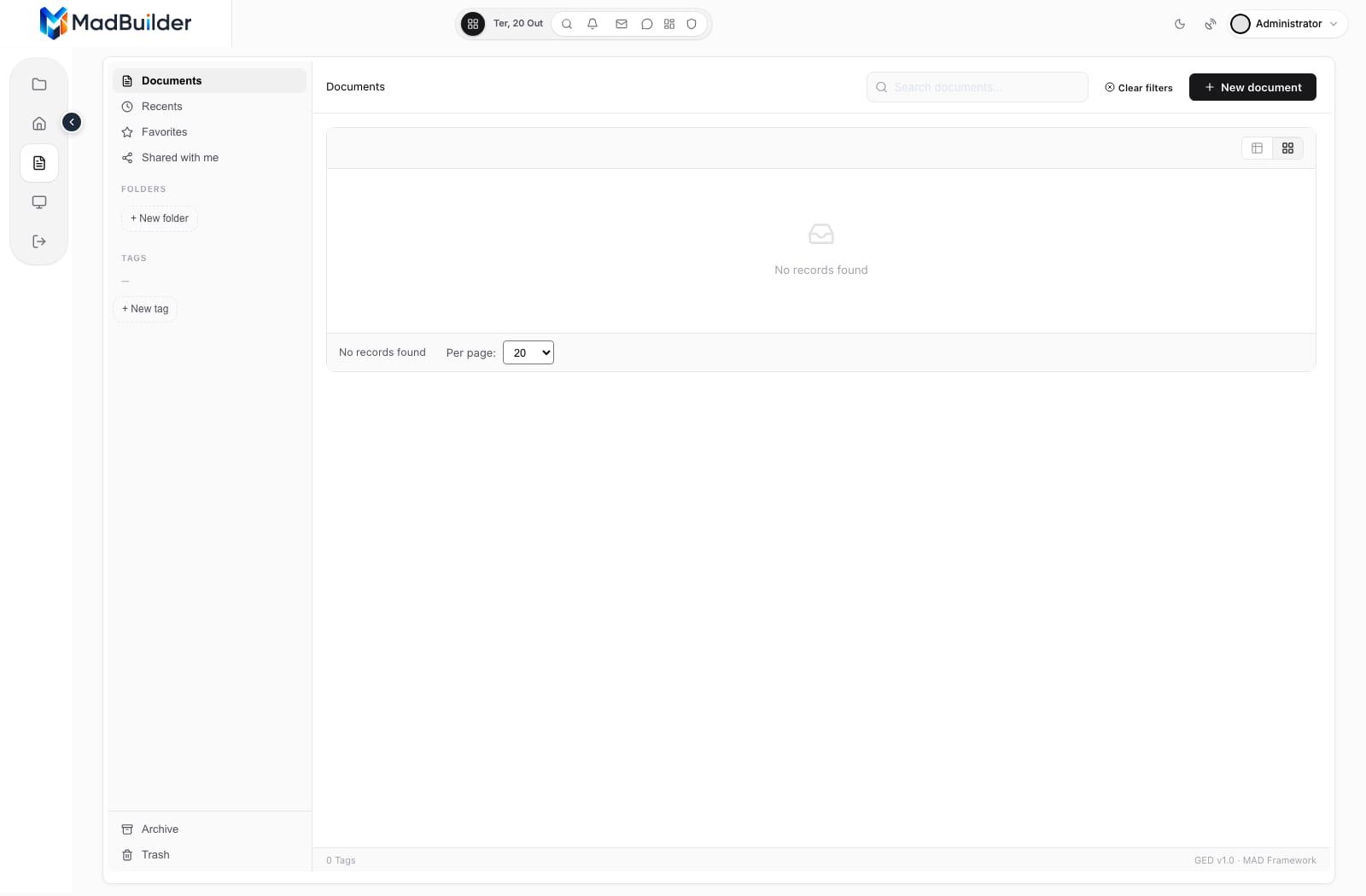Open Favorites list
Screen dimensions: 1366x896
pos(209,132)
